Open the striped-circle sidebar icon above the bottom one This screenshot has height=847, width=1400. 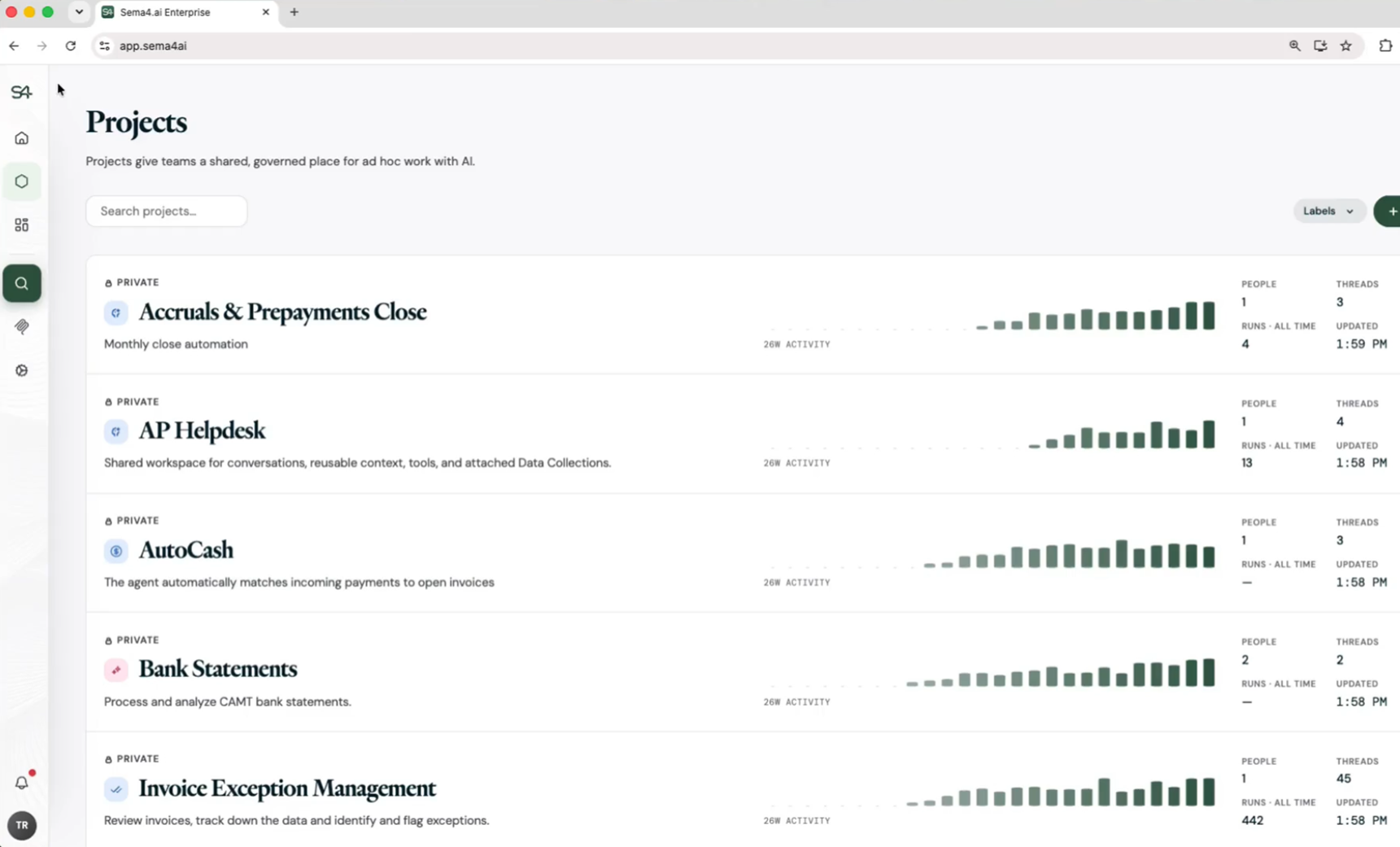22,327
